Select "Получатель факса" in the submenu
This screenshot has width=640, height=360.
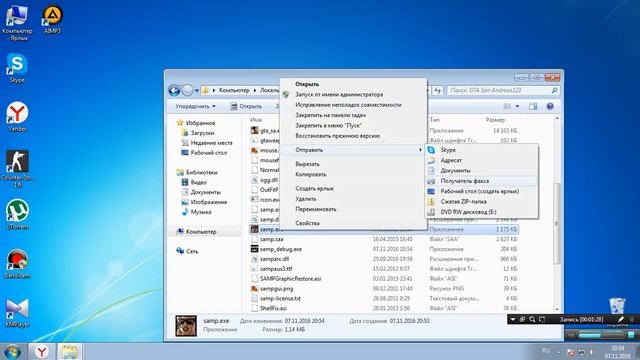[x=482, y=181]
